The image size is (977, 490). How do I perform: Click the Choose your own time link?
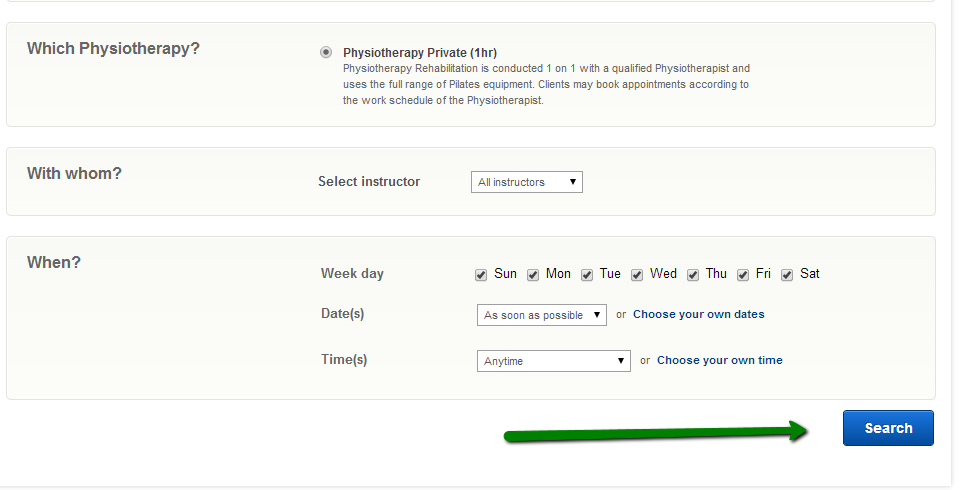point(719,360)
